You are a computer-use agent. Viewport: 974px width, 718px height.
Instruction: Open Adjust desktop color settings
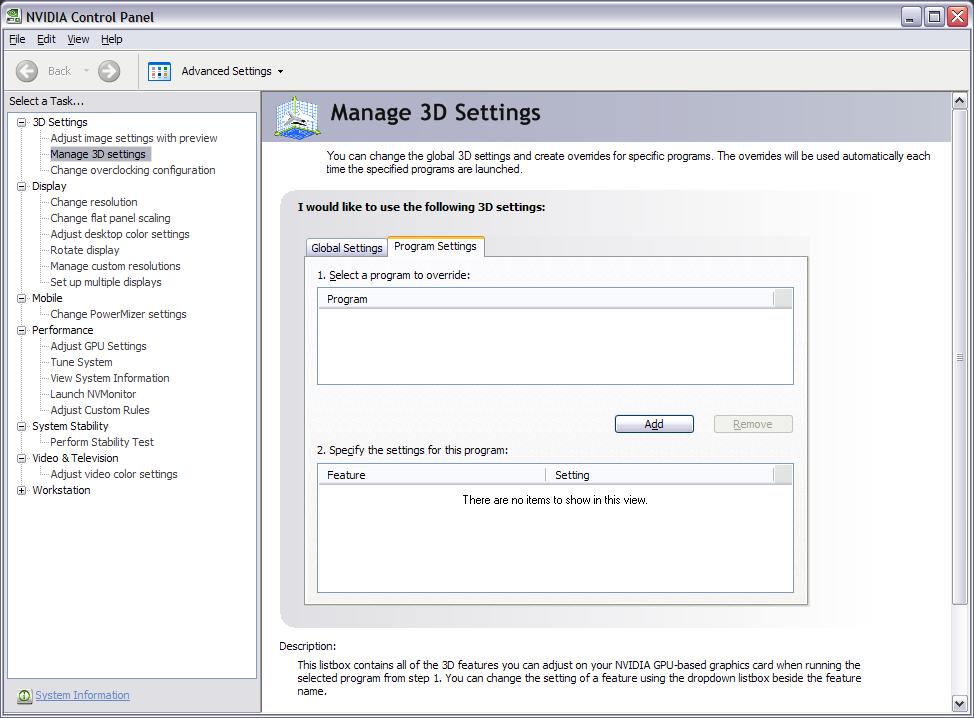tap(120, 234)
